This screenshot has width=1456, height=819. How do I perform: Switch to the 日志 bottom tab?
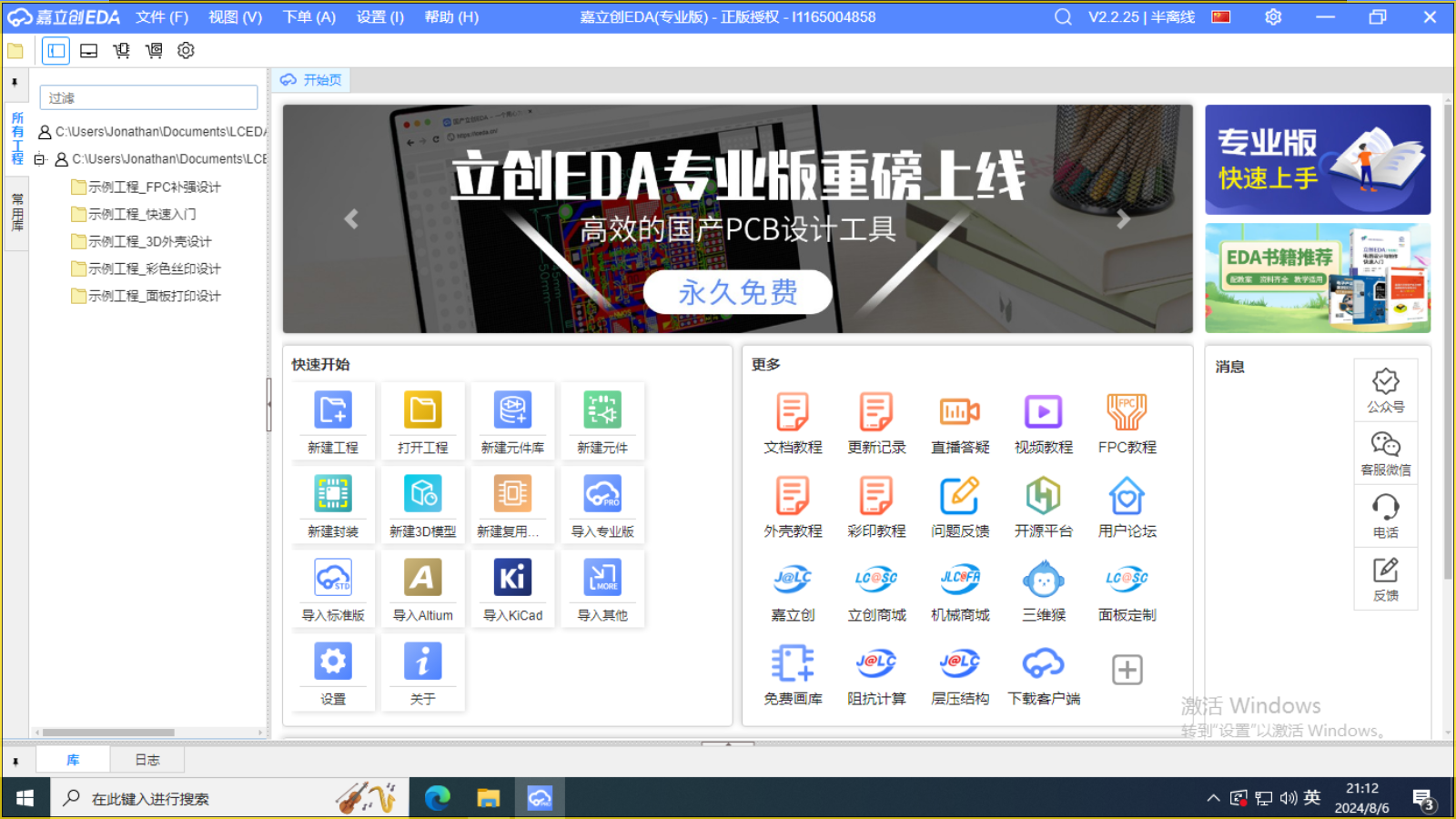[x=147, y=760]
